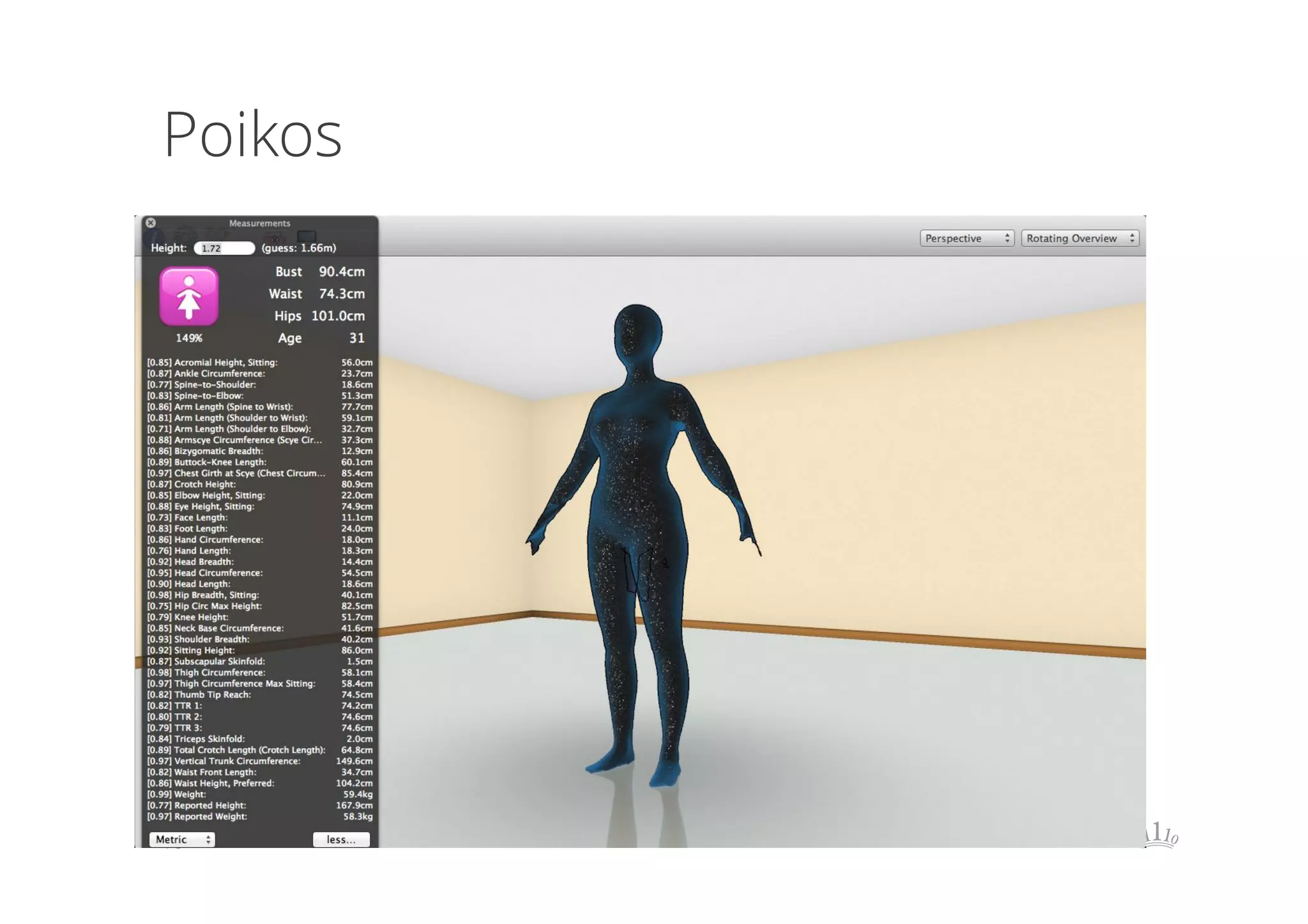The width and height of the screenshot is (1308, 924).
Task: Select the Head Circumference row
Action: 259,573
